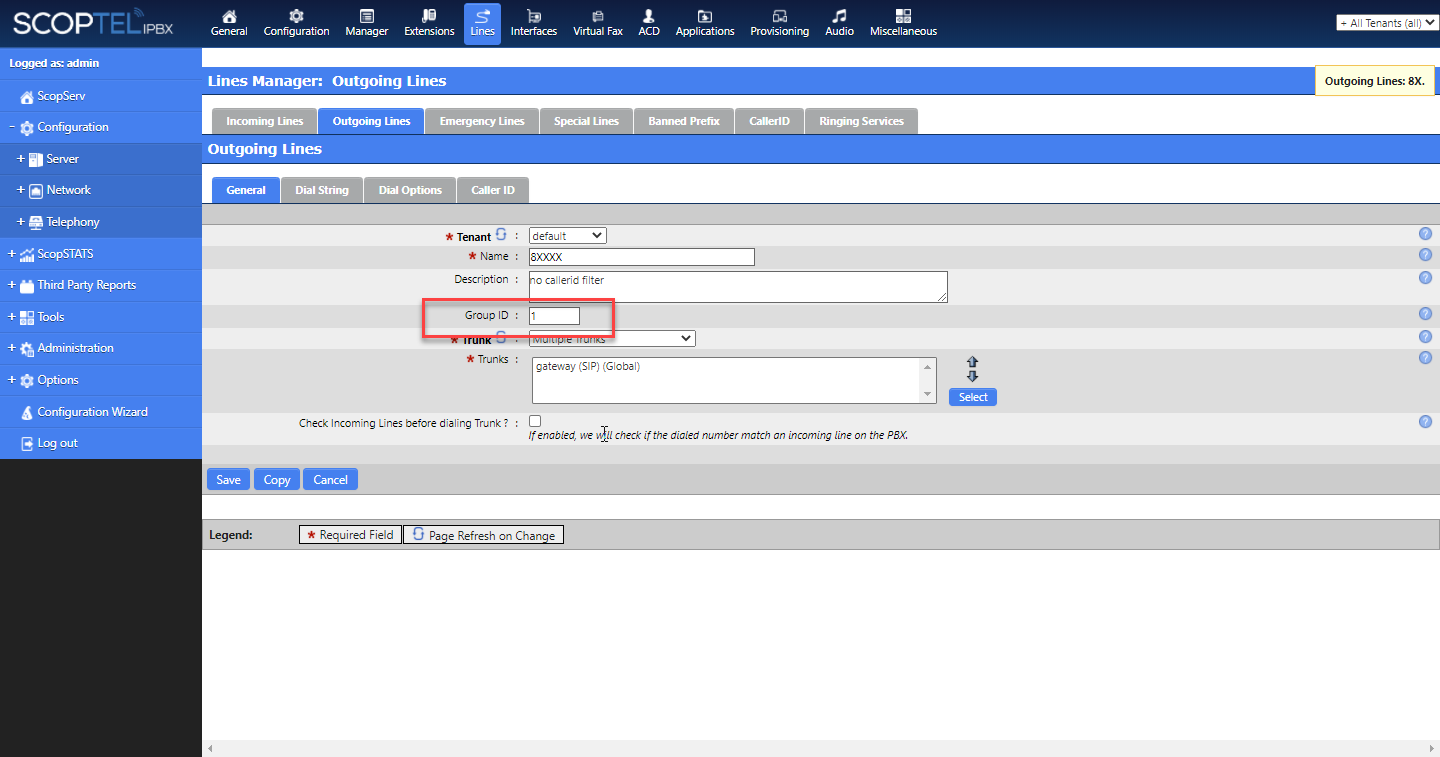Click the help icon for Description row
The image size is (1440, 757).
1425,278
